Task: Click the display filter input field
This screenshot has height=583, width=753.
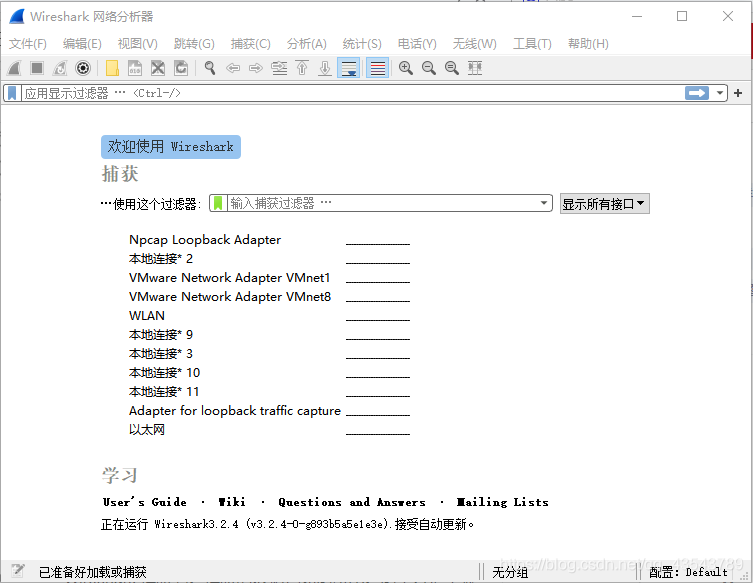Action: [353, 93]
